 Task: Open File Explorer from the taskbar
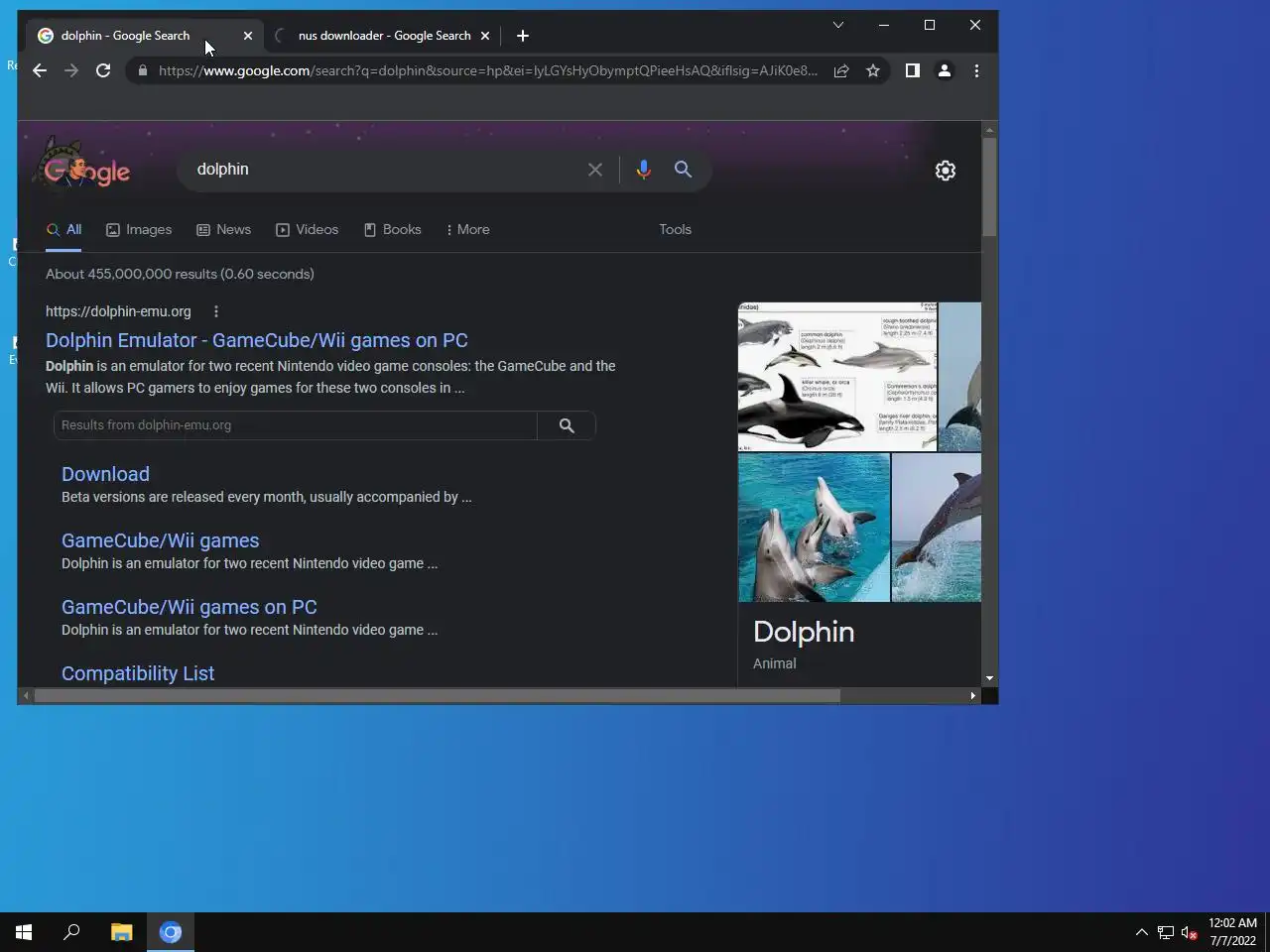tap(121, 932)
